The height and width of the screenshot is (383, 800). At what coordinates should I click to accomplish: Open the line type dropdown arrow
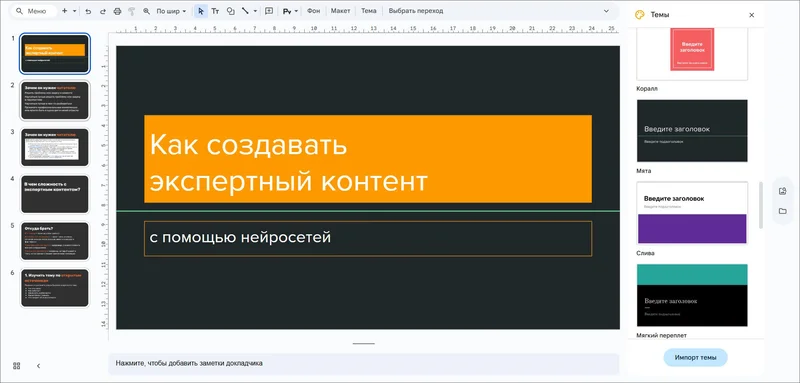pos(255,11)
